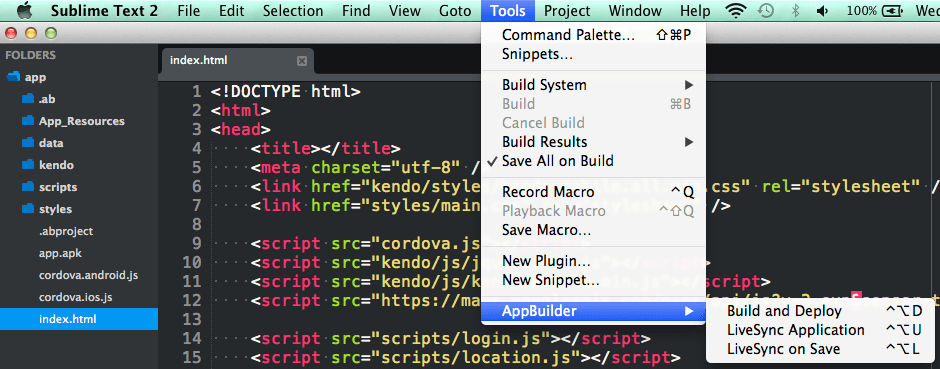Choose New Plugin… menu item

coord(593,261)
